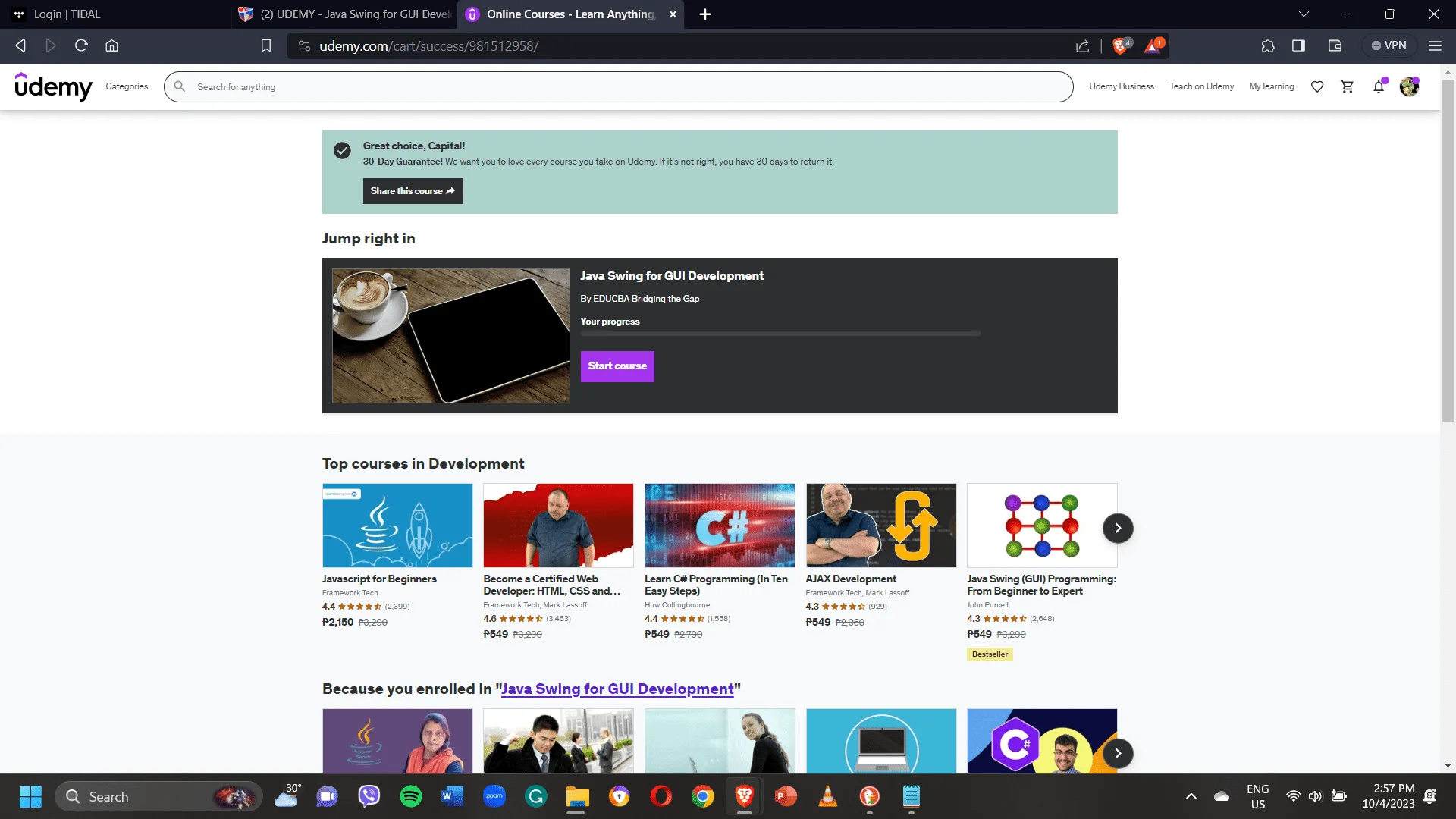Go back with the browser back arrow
The width and height of the screenshot is (1456, 819).
[20, 45]
